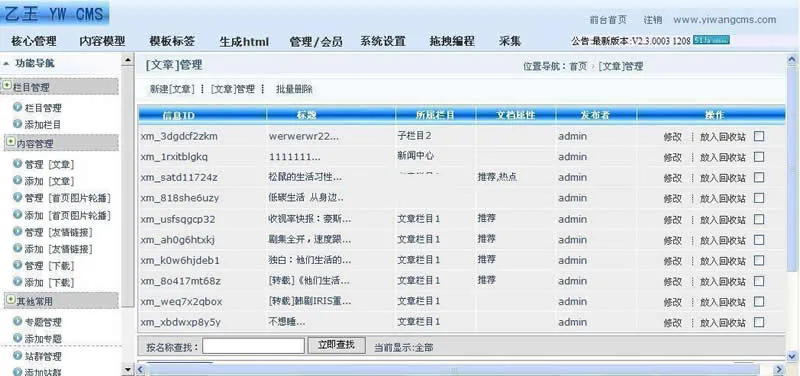Click the main vertical scrollbar up arrow
800x376 pixels.
pos(792,60)
